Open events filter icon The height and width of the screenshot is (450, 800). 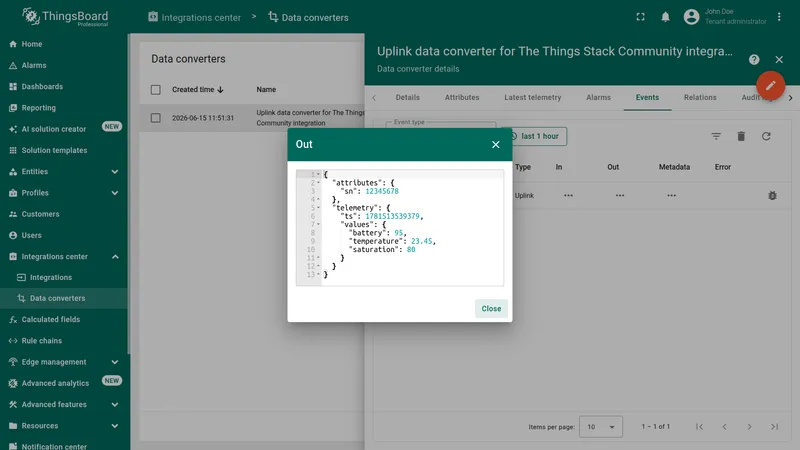click(x=716, y=136)
